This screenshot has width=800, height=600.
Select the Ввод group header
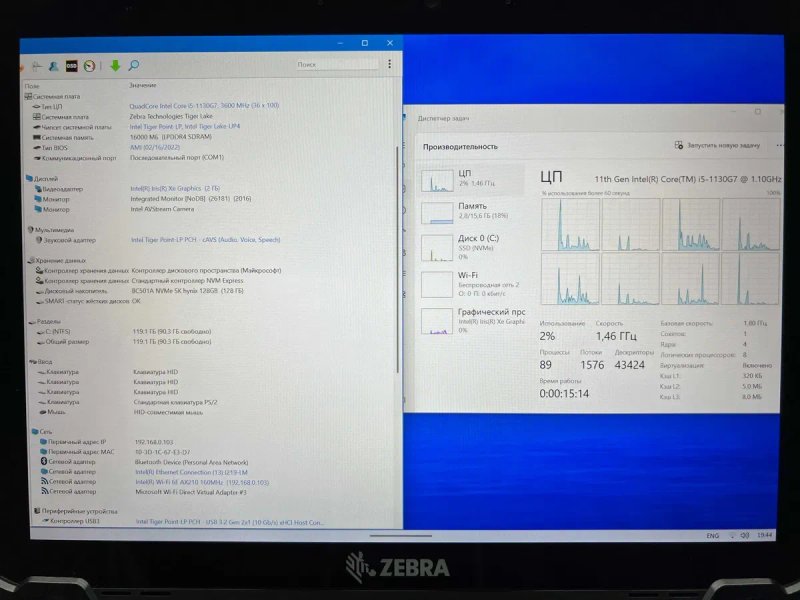point(41,362)
